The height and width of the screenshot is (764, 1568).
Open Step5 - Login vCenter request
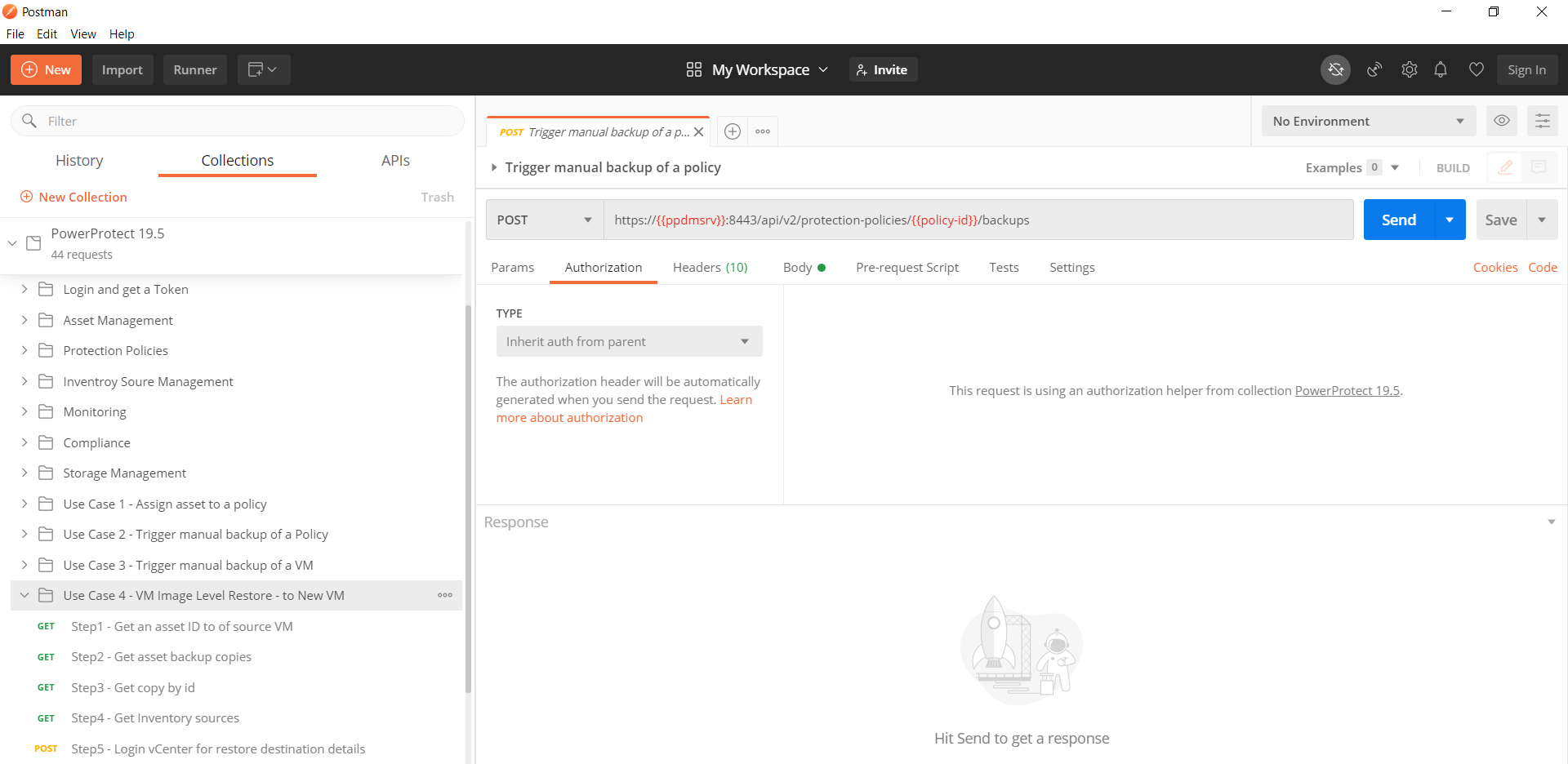(217, 748)
